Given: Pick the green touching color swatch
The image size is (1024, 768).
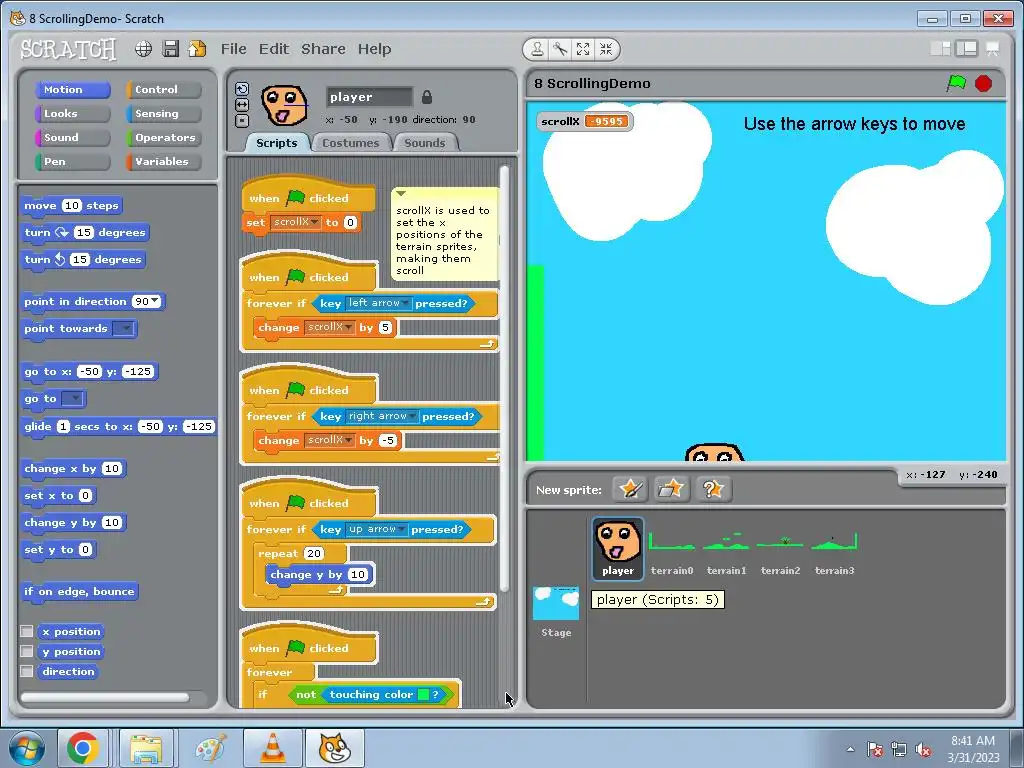Looking at the screenshot, I should click(x=423, y=694).
